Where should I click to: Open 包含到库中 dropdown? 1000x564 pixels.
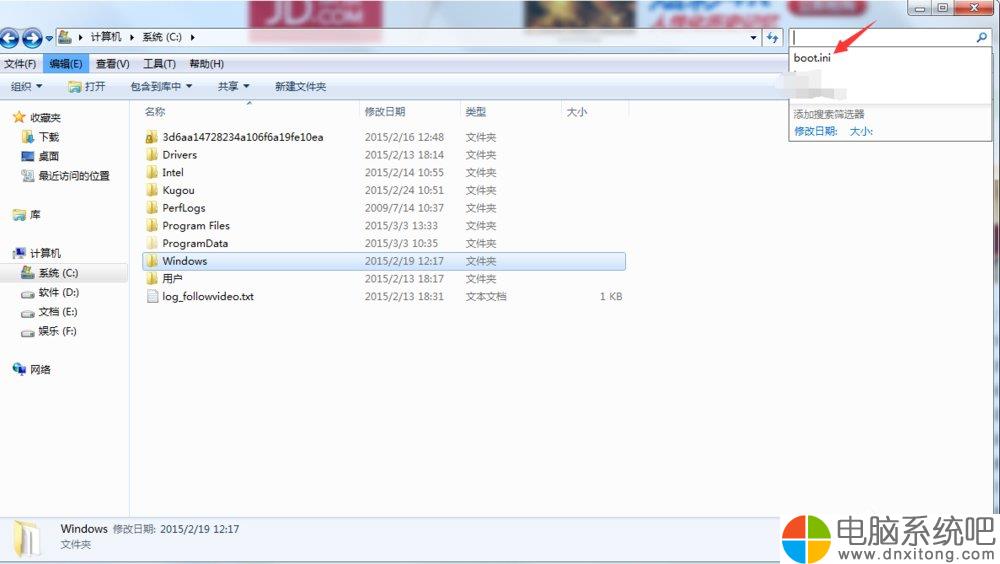(x=161, y=86)
